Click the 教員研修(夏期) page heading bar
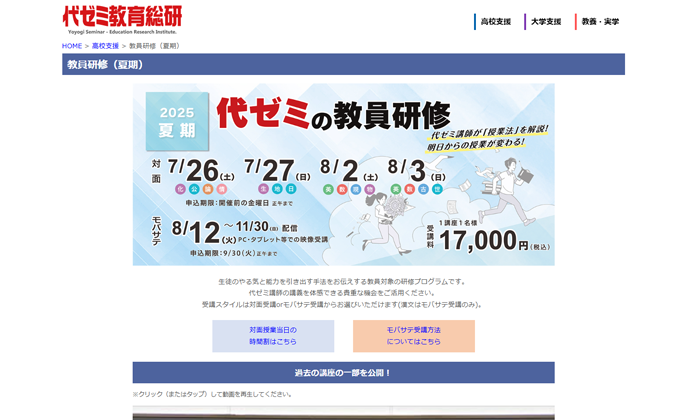Viewport: 700px width, 420px height. pos(343,64)
